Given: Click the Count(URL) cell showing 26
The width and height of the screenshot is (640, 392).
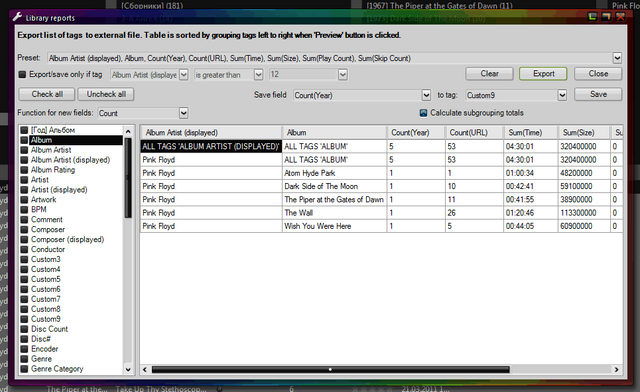Looking at the screenshot, I should click(474, 213).
